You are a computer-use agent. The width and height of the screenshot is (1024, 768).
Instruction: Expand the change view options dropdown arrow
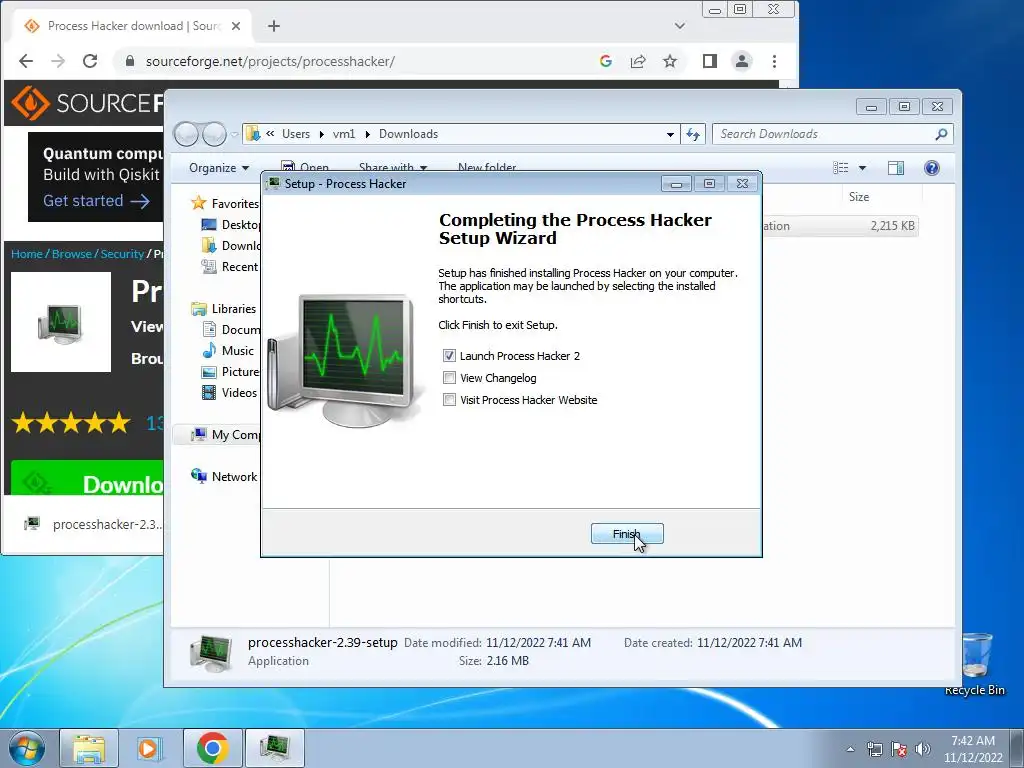click(x=862, y=168)
